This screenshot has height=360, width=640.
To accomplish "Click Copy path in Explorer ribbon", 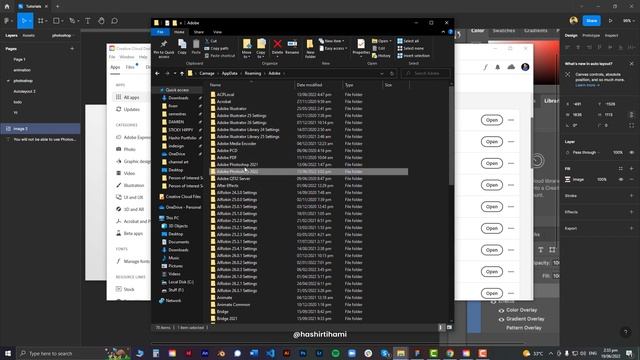I will click(x=217, y=48).
